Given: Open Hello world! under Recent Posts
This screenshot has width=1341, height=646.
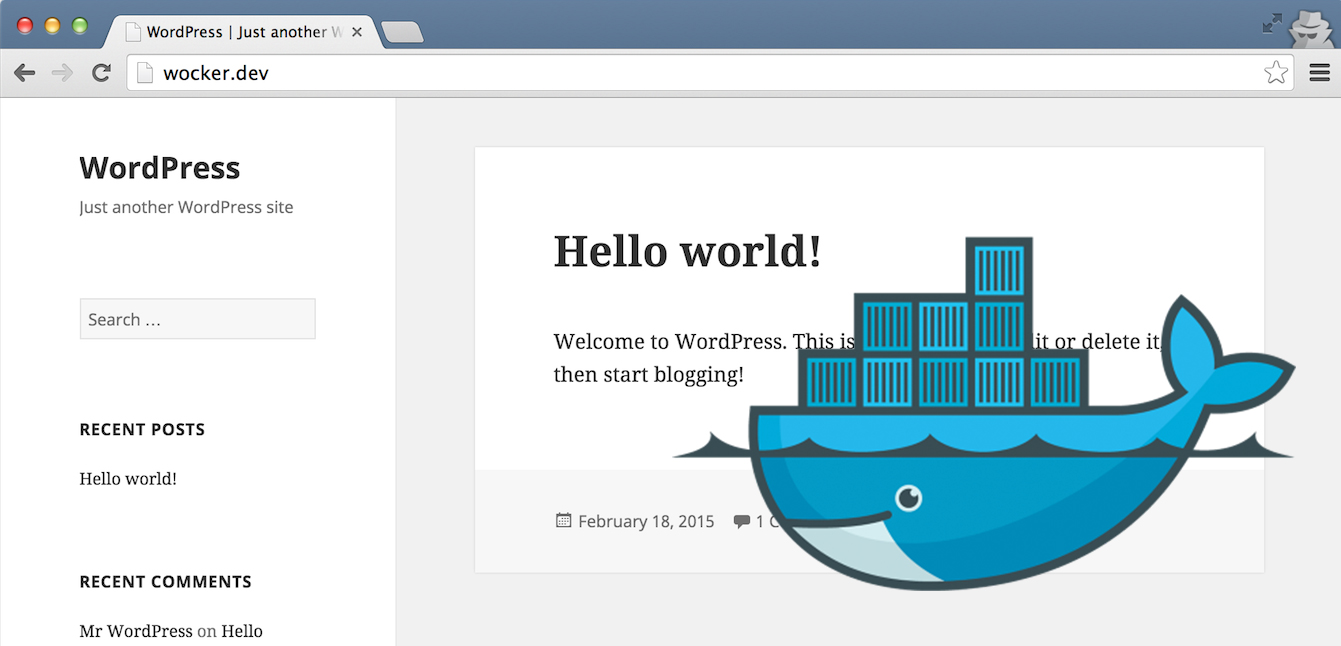Looking at the screenshot, I should 128,478.
